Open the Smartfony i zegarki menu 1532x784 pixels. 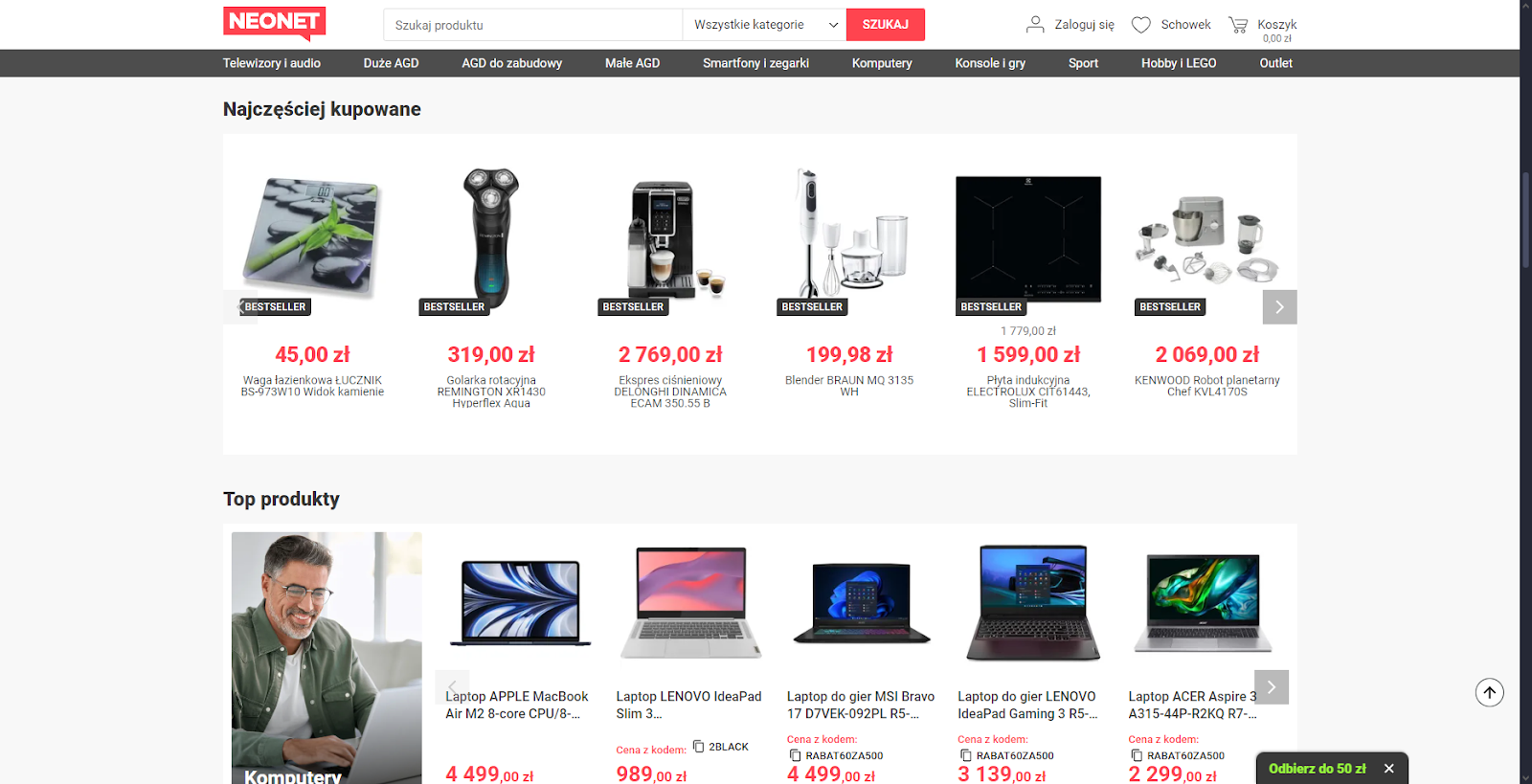[755, 63]
